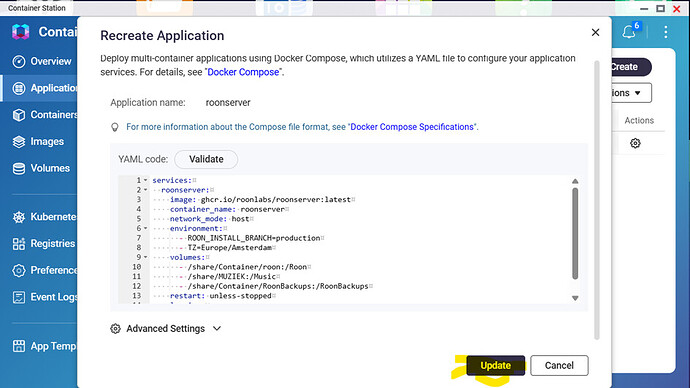Open the Registries icon in sidebar
The width and height of the screenshot is (690, 388).
coord(18,244)
